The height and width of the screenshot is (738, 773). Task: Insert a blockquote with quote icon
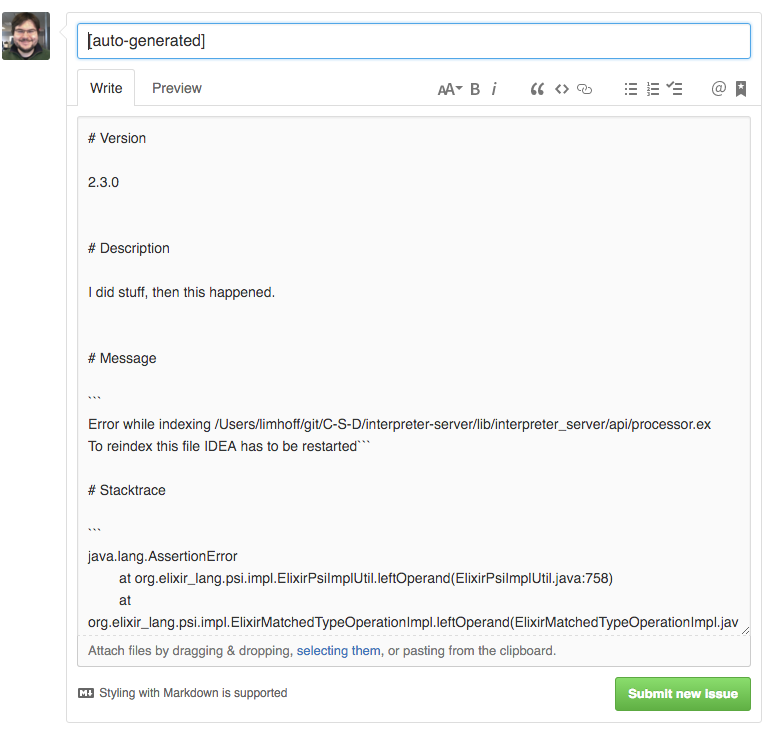[537, 89]
